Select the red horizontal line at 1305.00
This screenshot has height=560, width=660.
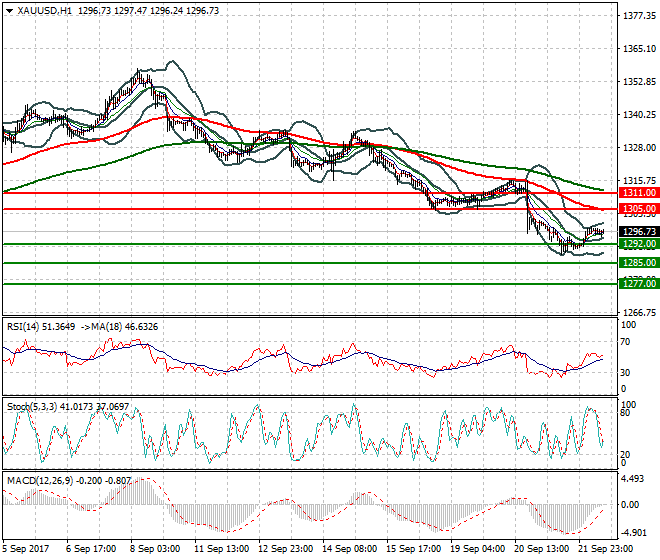[310, 209]
